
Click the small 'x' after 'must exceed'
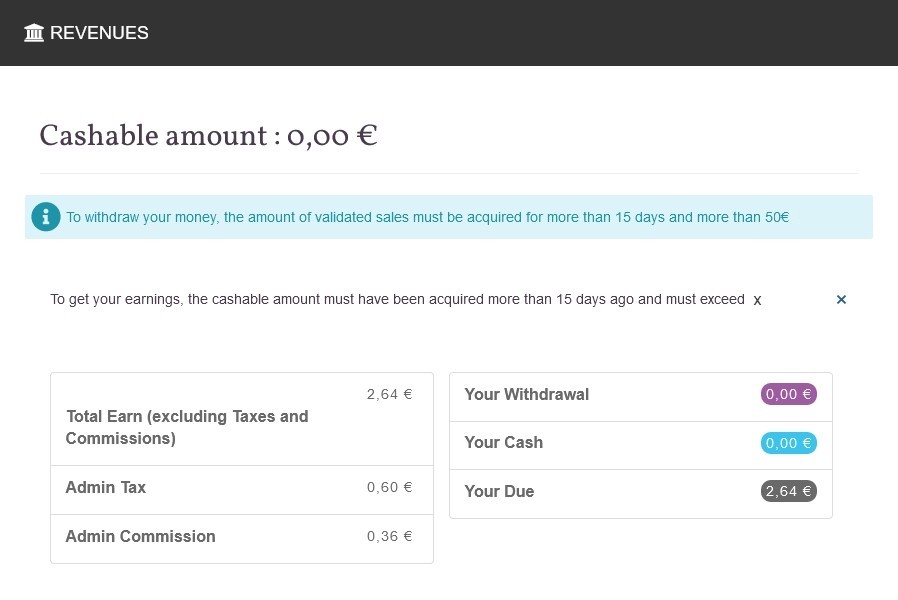757,300
